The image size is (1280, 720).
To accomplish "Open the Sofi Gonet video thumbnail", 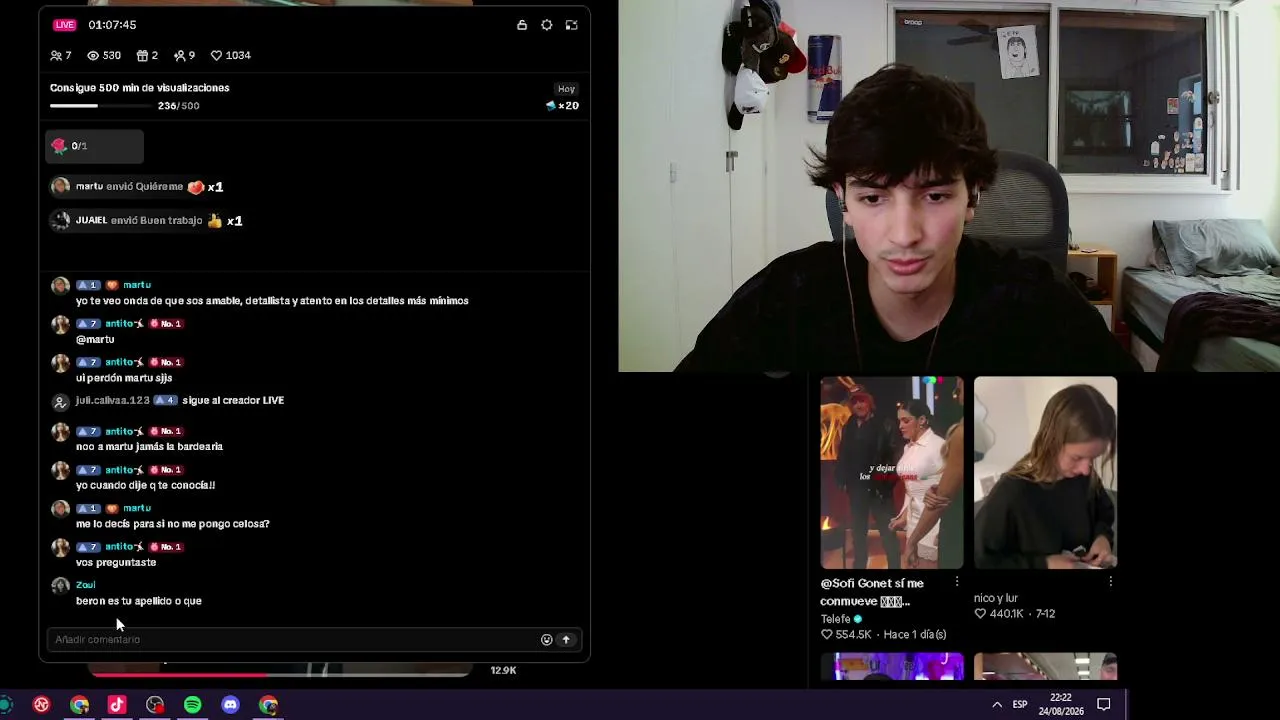I will [x=892, y=472].
